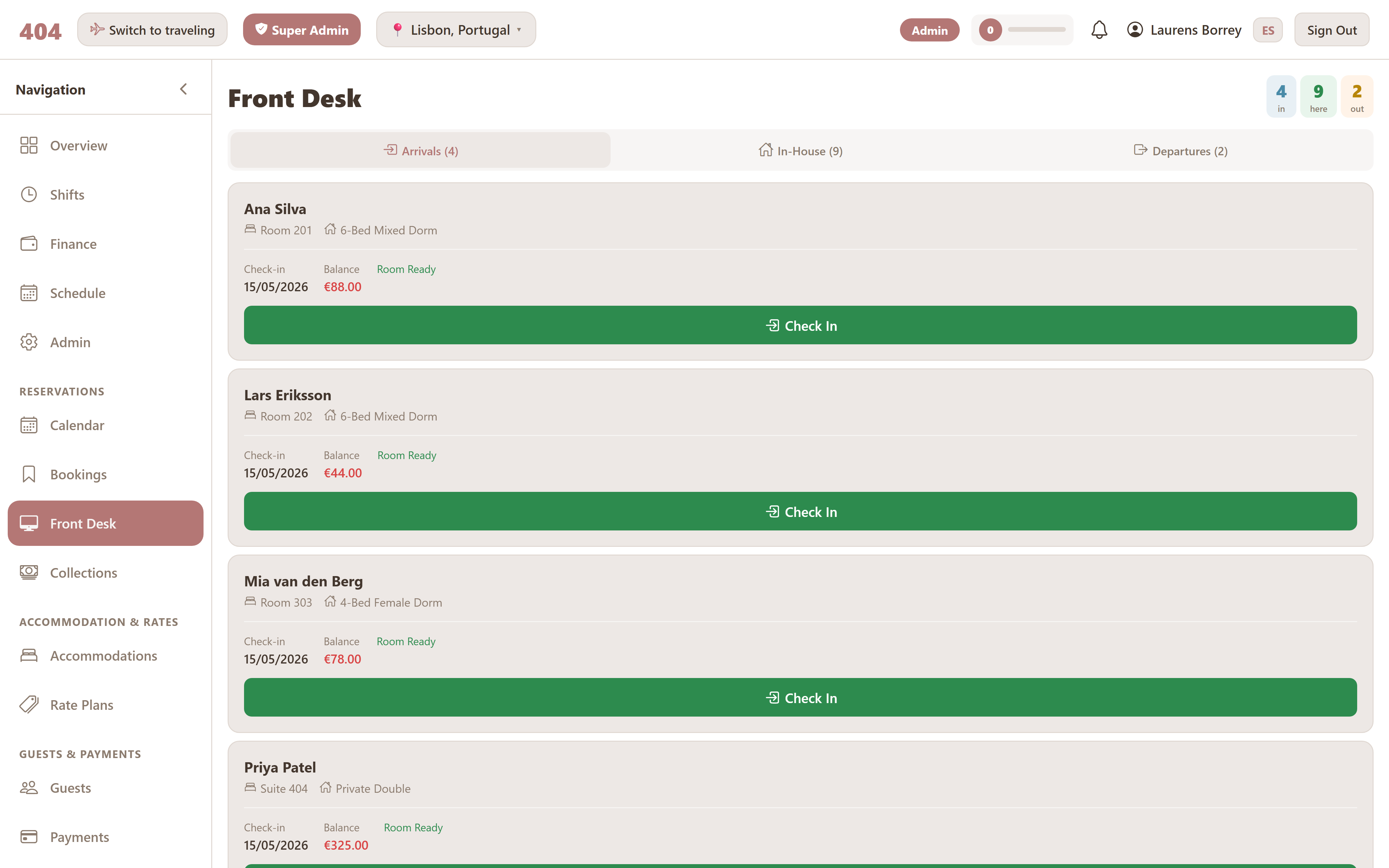The width and height of the screenshot is (1389, 868).
Task: Open Schedule from the sidebar
Action: point(105,293)
